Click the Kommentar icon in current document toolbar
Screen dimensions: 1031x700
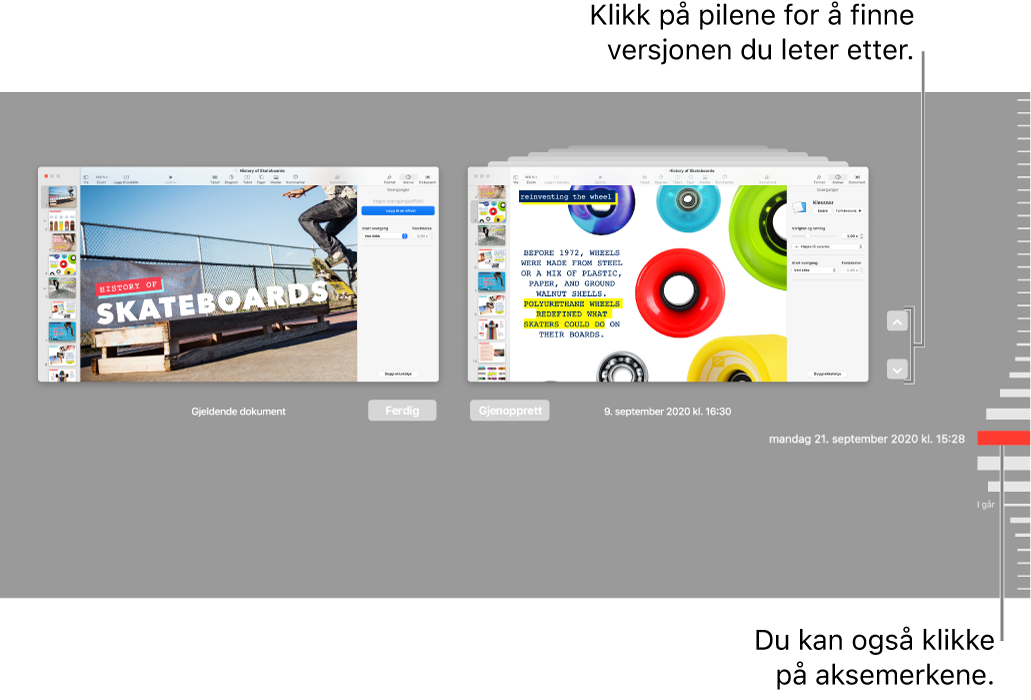(x=295, y=179)
